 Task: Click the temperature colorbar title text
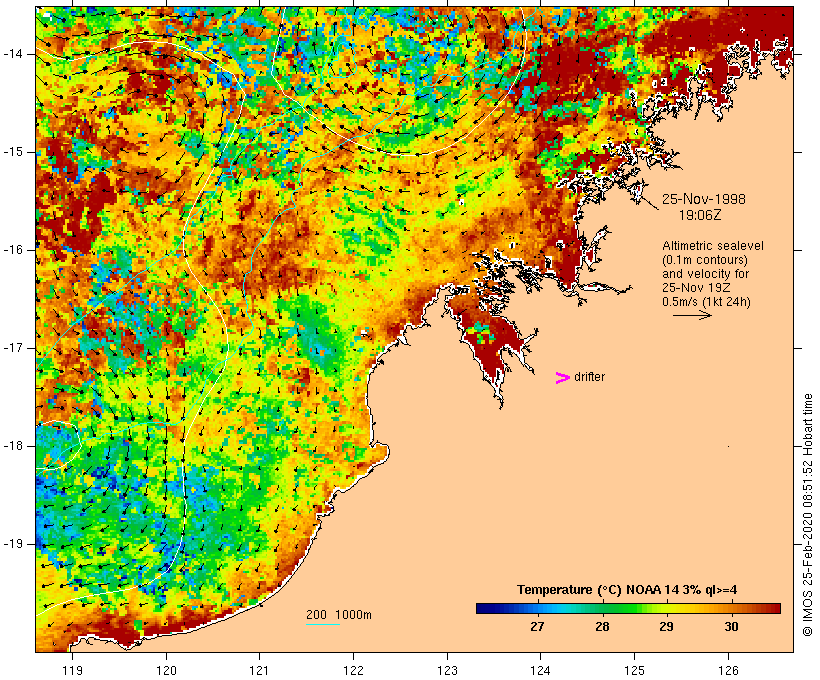click(x=627, y=590)
